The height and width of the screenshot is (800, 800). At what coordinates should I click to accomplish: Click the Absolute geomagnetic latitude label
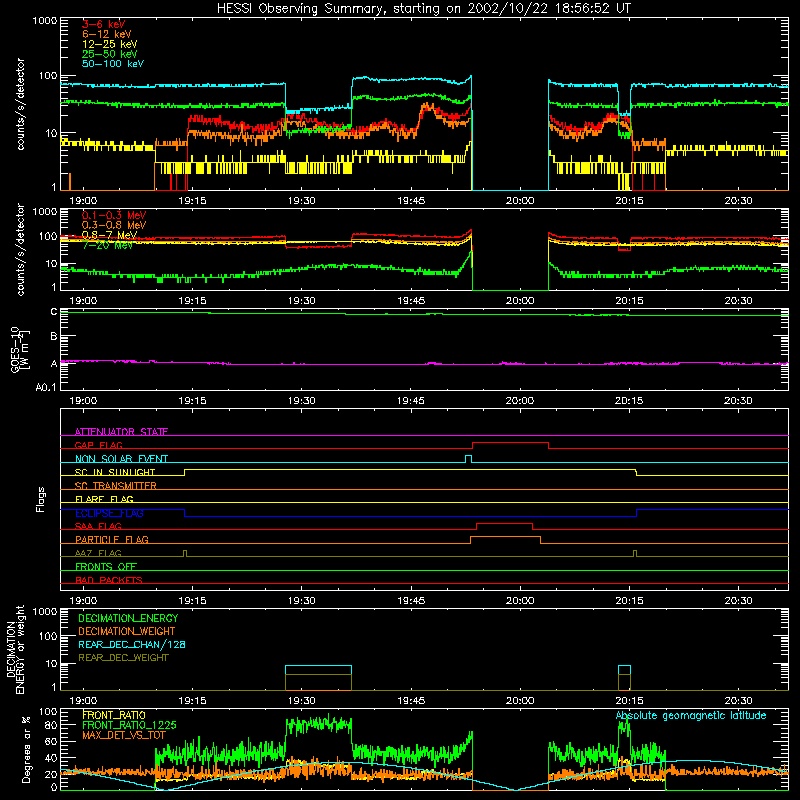[x=691, y=715]
